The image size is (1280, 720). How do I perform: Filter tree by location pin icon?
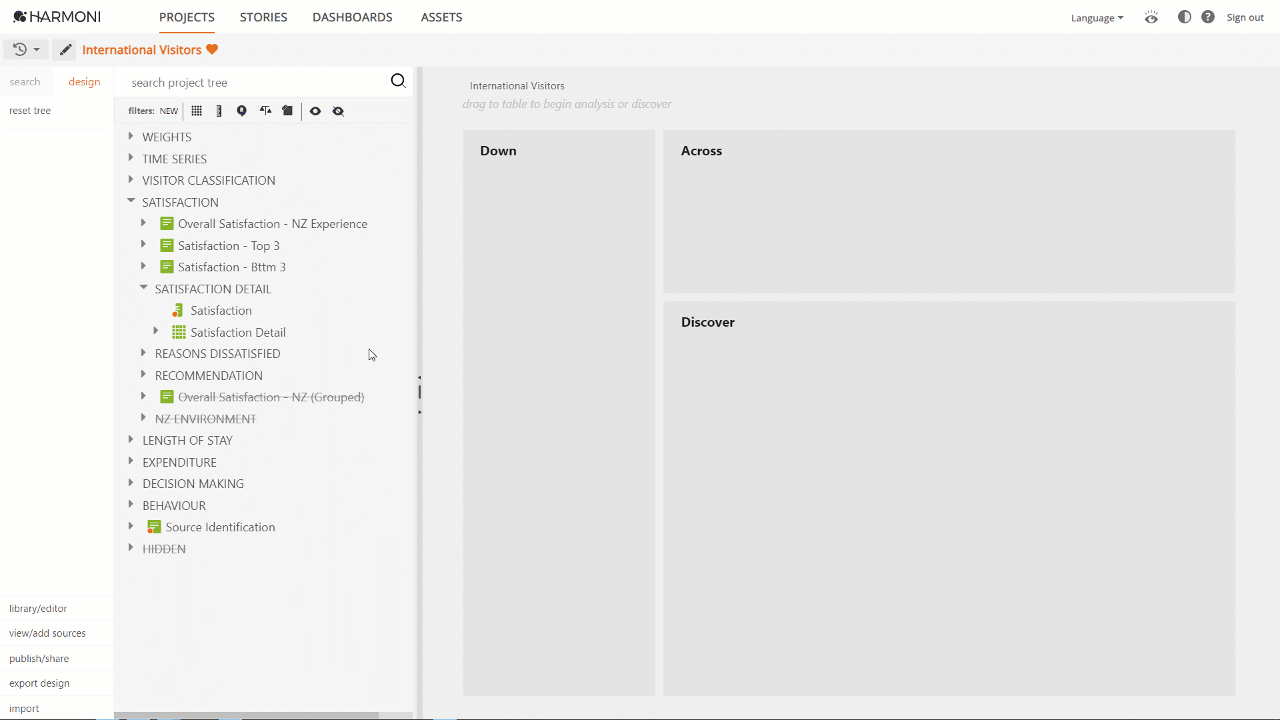coord(241,111)
